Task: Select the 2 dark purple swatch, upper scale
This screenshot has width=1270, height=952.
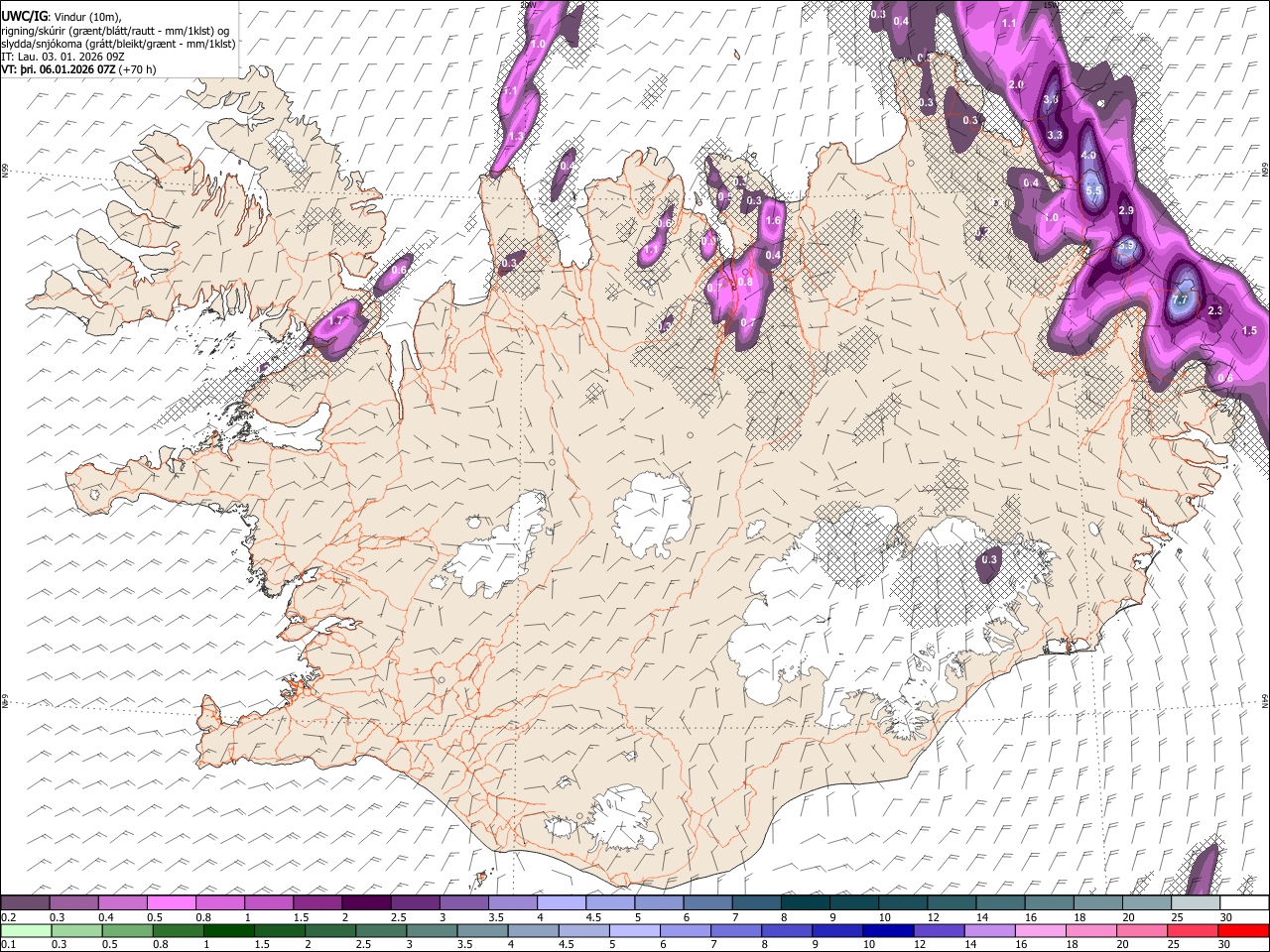Action: (x=366, y=902)
